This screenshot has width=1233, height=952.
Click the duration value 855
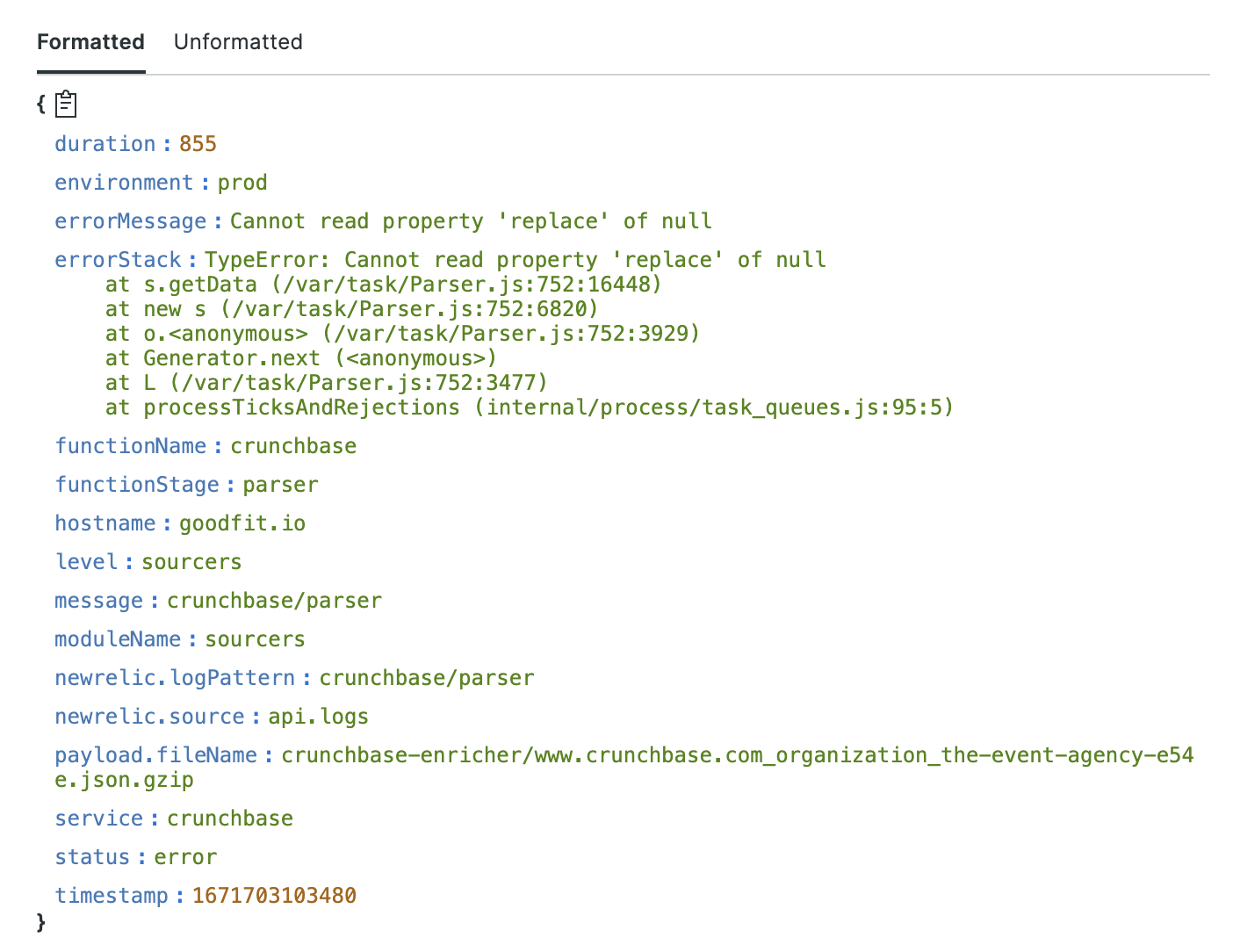198,144
